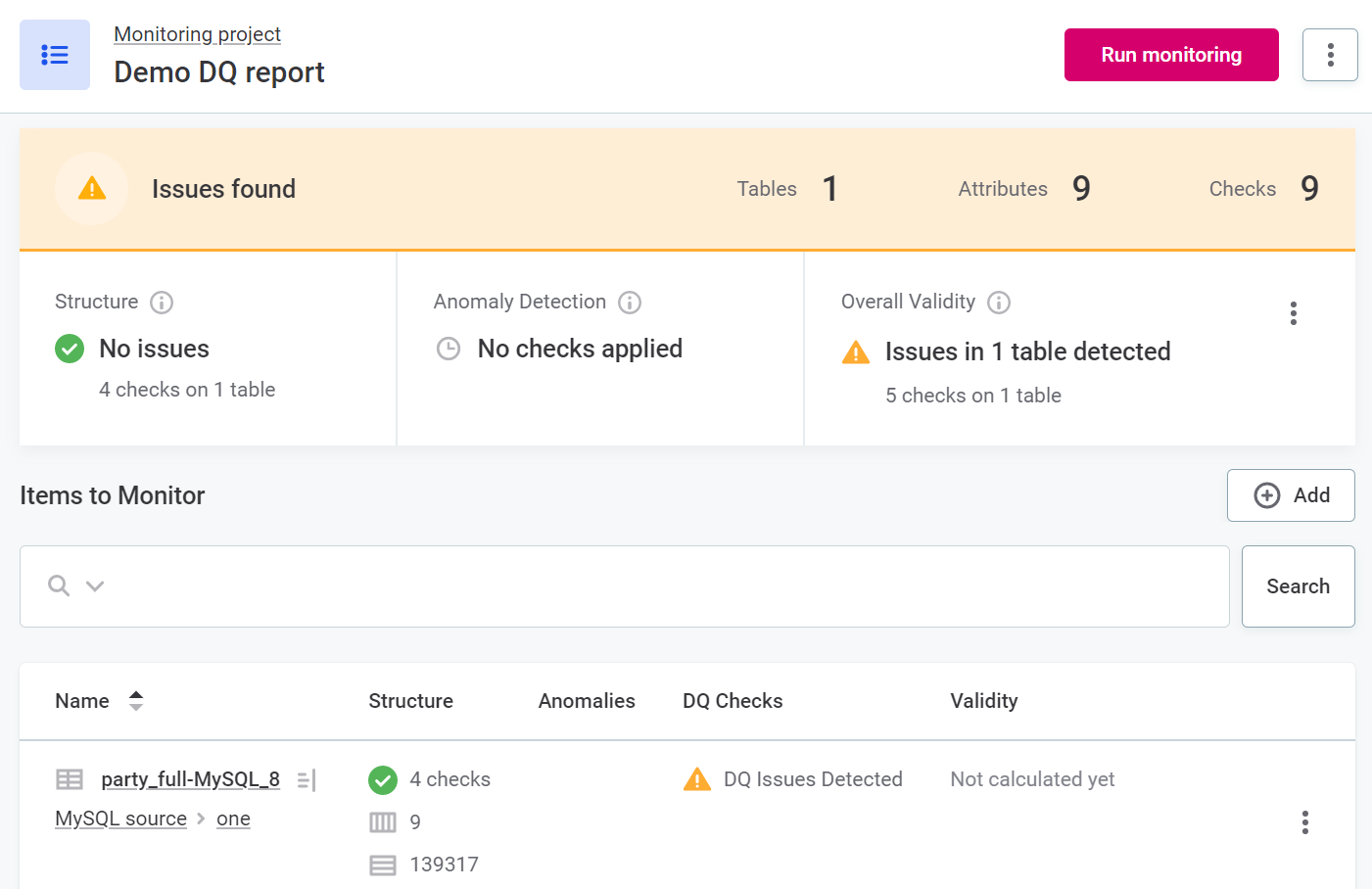Screen dimensions: 1372x889
Task: Click the detail icon after party_full-MySQL_8
Action: (307, 779)
